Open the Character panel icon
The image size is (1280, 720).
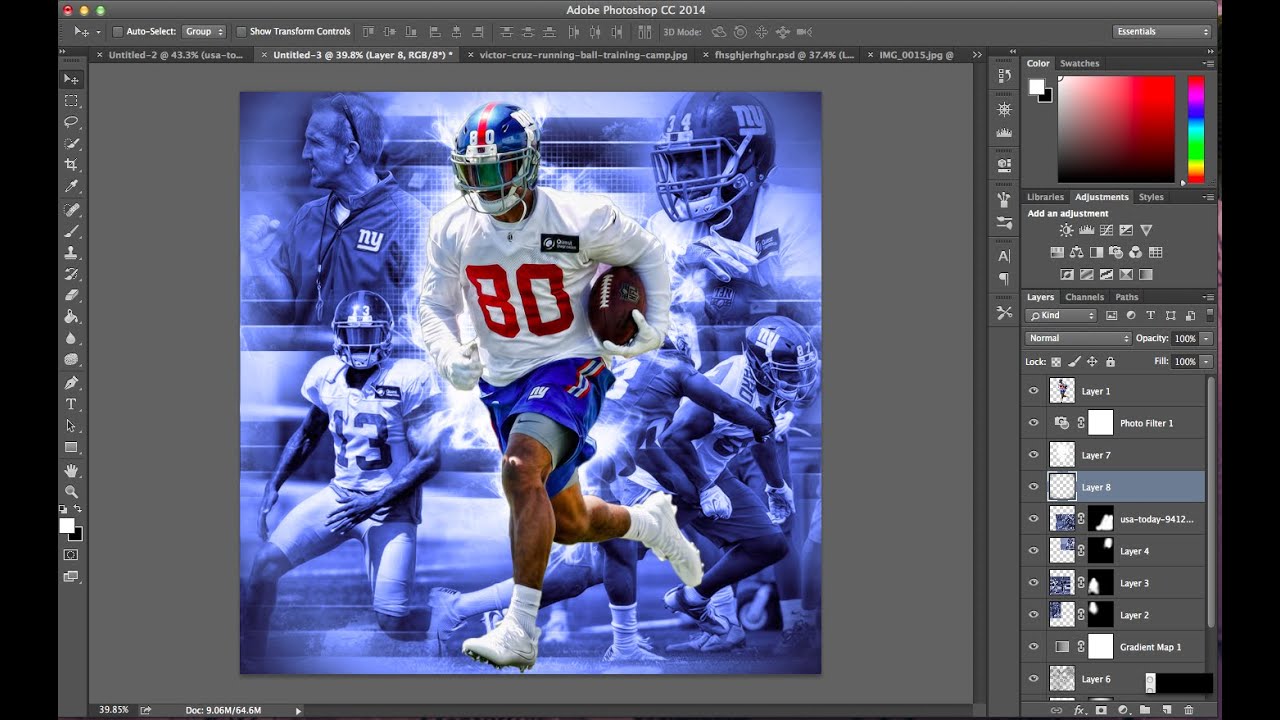pos(1004,257)
